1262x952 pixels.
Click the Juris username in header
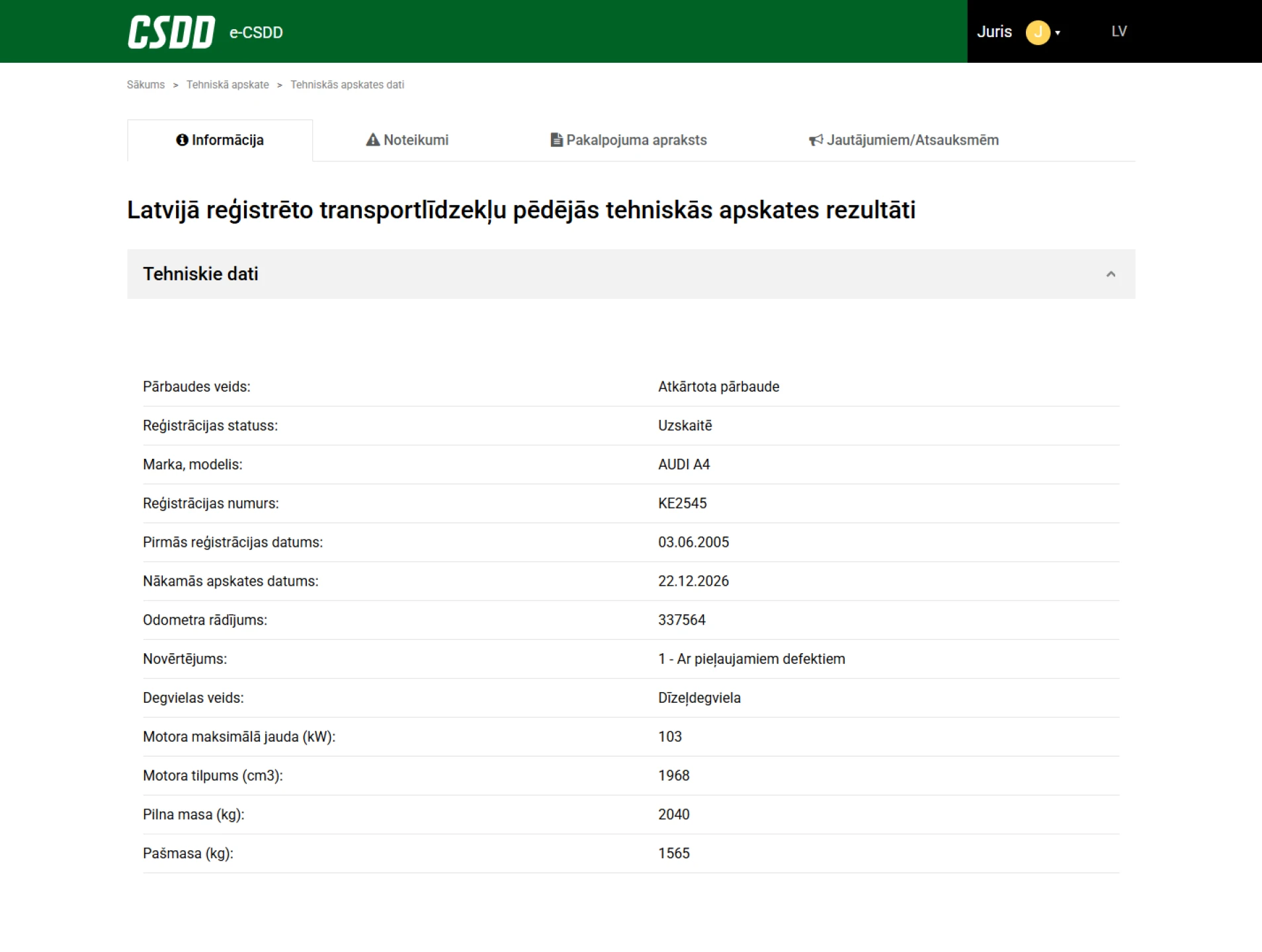[994, 32]
